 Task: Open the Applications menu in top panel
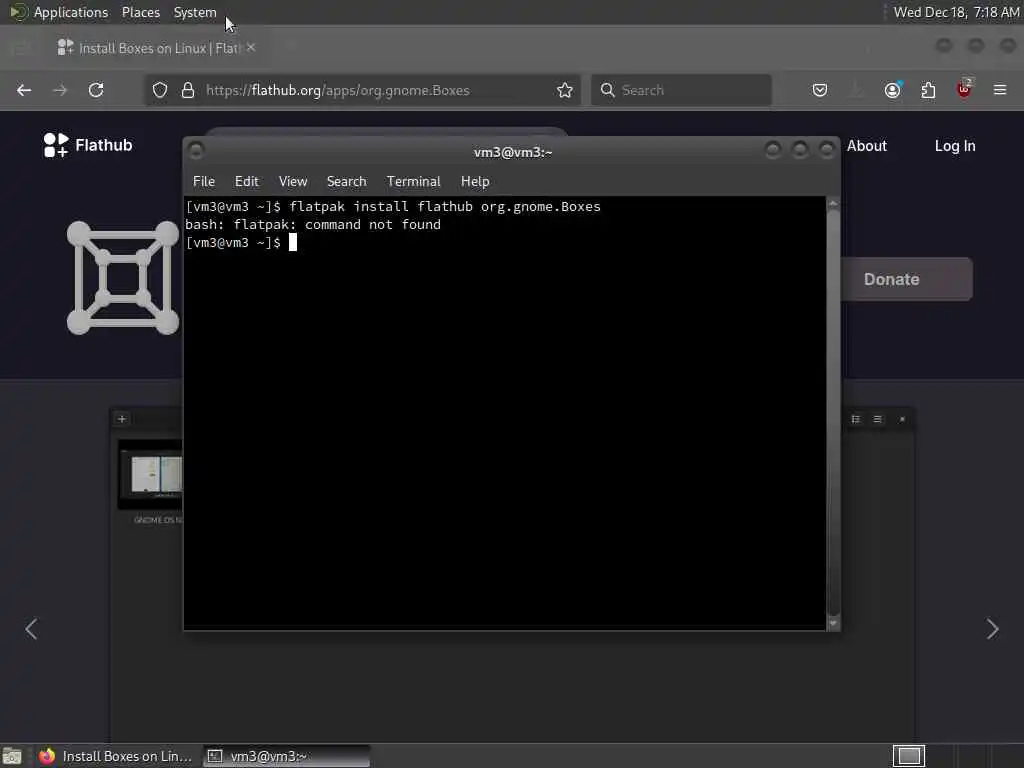71,12
